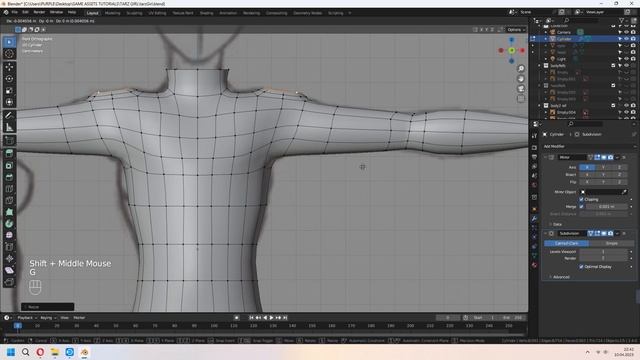
Task: Open the Render menu
Action: (39, 13)
